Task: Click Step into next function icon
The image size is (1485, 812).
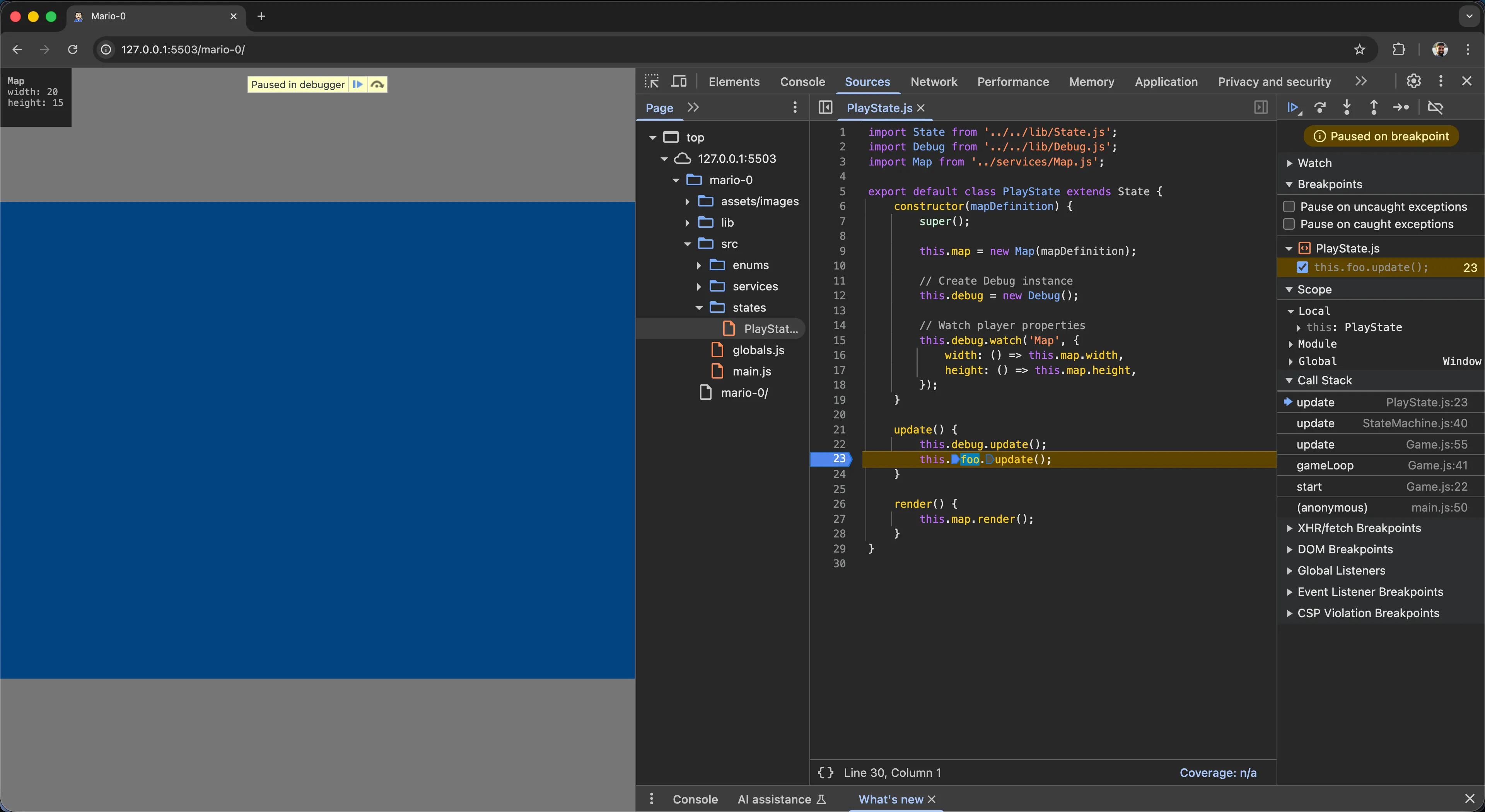Action: (x=1347, y=107)
